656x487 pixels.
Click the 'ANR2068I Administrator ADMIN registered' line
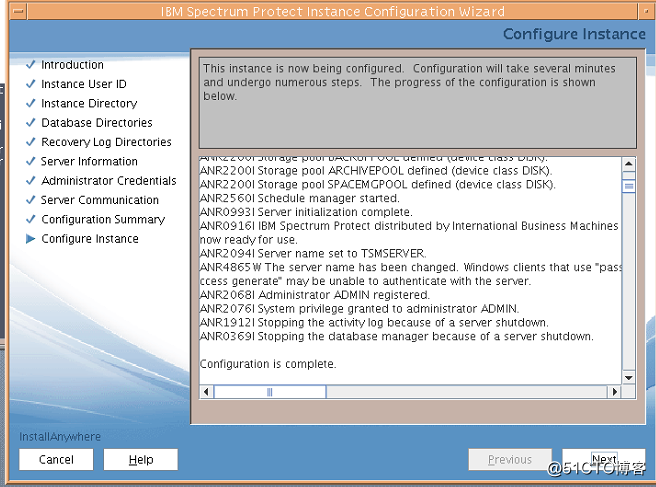coord(315,295)
